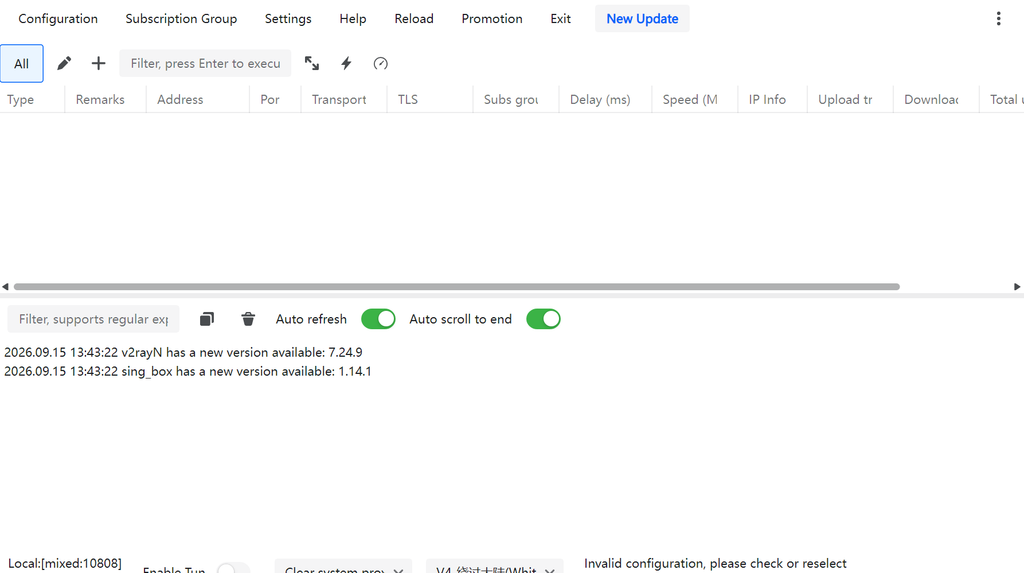Click the lightning bolt test icon
Image resolution: width=1024 pixels, height=573 pixels.
[346, 63]
